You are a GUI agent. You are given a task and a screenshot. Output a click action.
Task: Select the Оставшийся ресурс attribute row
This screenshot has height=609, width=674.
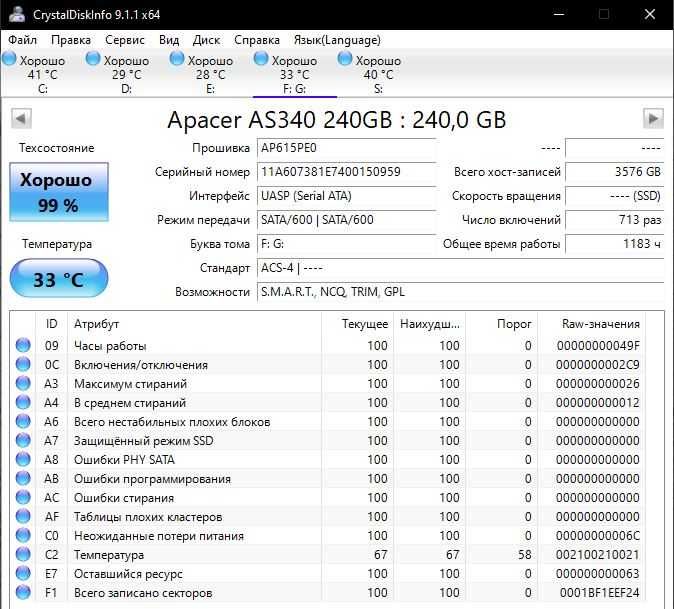click(328, 573)
